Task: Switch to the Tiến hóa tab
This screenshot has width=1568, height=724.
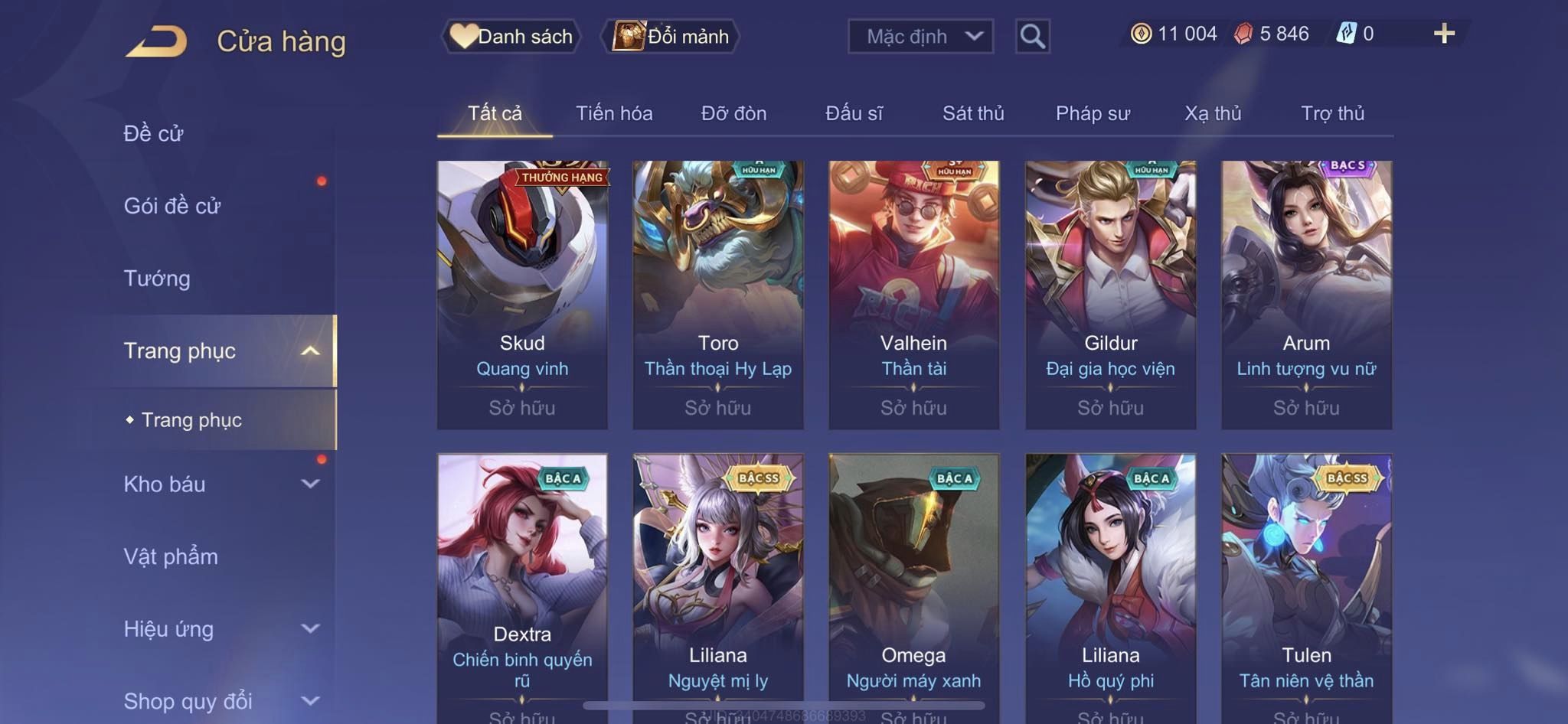Action: click(x=614, y=113)
